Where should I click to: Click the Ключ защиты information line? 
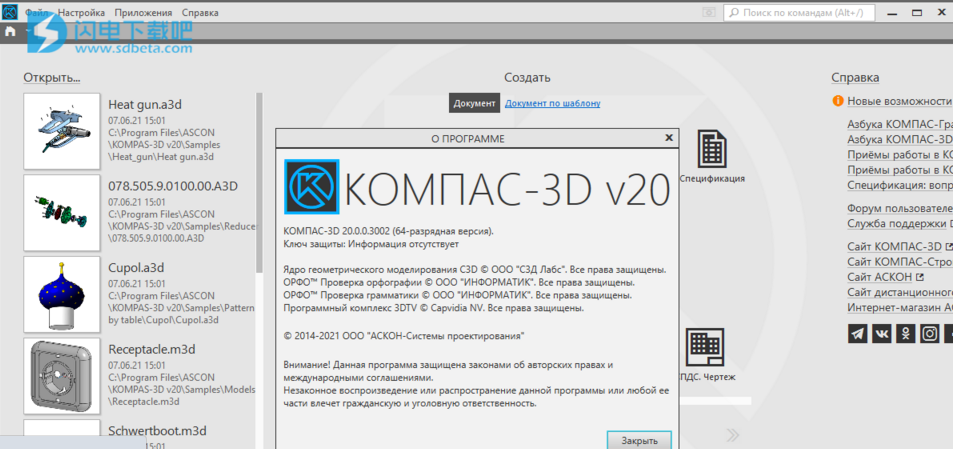[x=371, y=244]
